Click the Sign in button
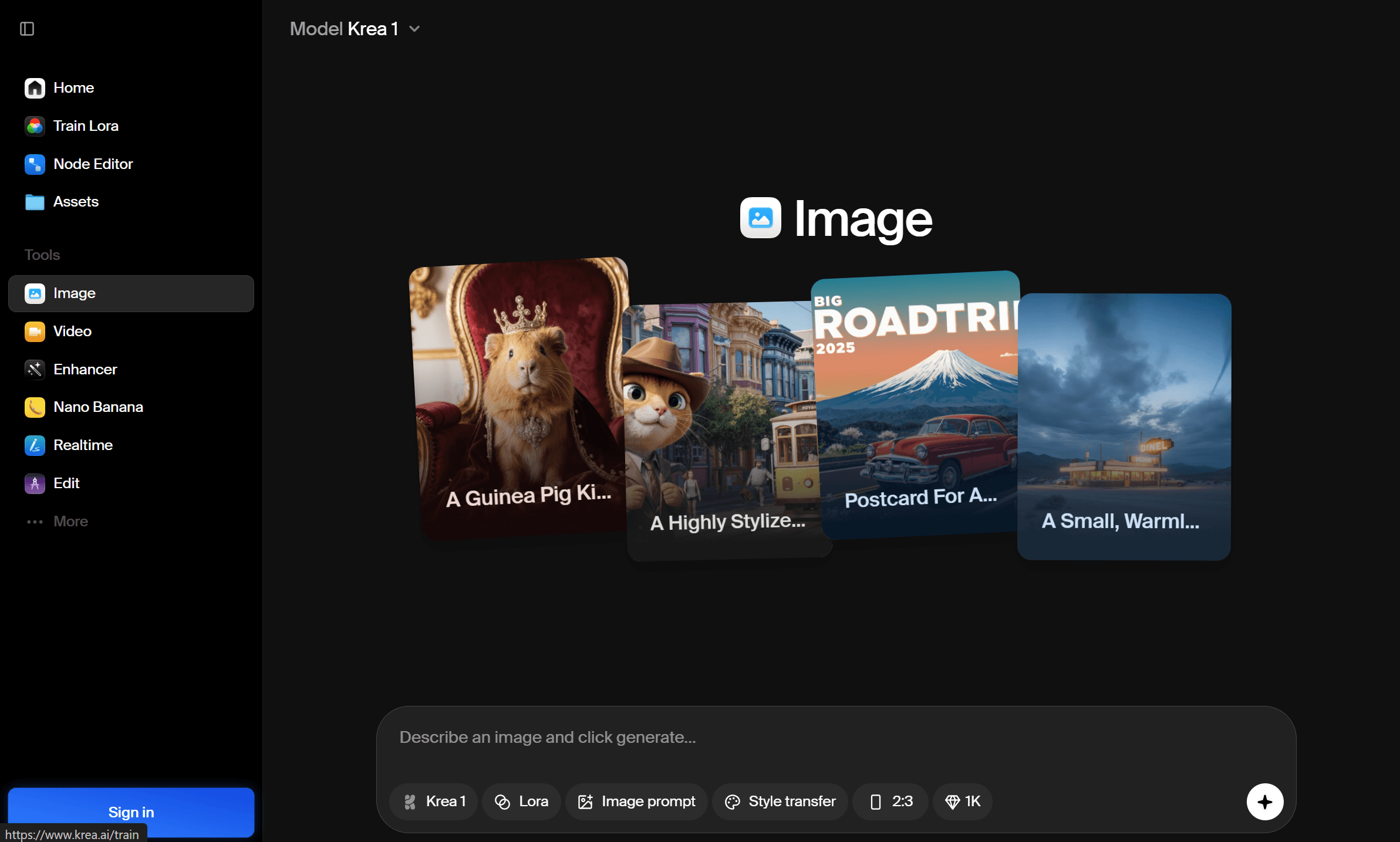This screenshot has width=1400, height=842. click(131, 812)
